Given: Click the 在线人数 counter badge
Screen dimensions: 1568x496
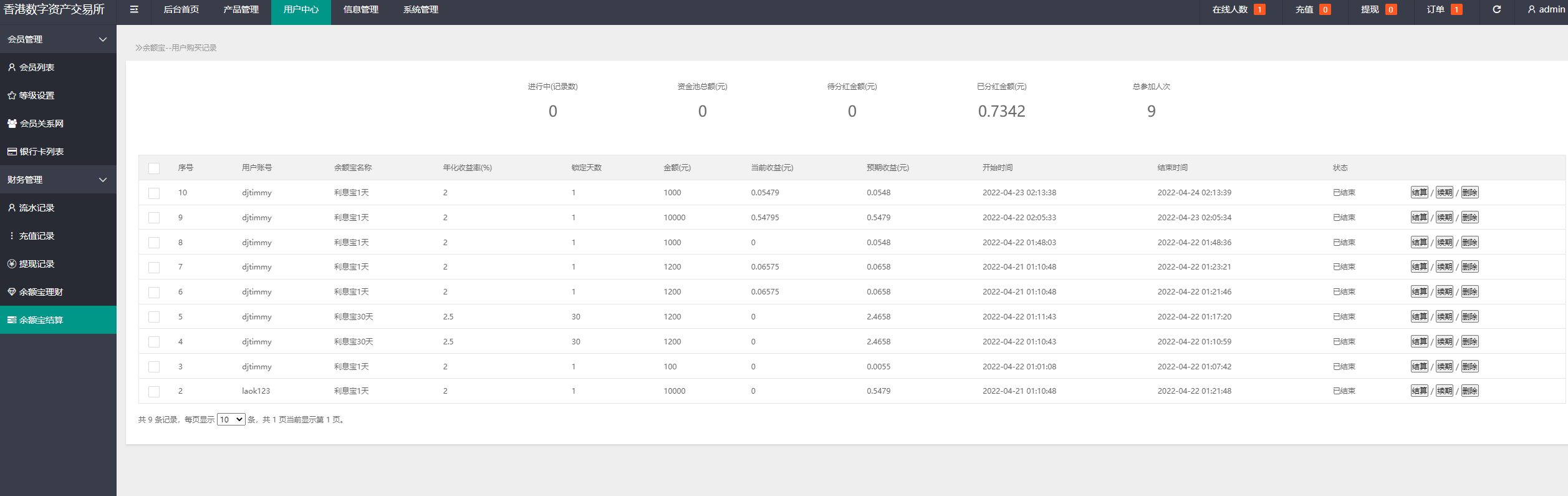Looking at the screenshot, I should 1259,9.
